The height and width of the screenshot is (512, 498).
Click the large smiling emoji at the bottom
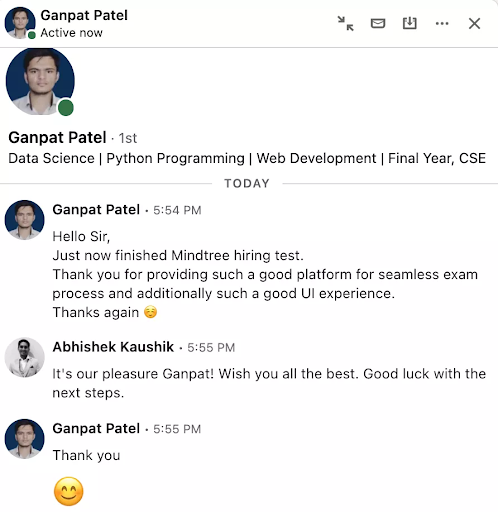pyautogui.click(x=68, y=491)
